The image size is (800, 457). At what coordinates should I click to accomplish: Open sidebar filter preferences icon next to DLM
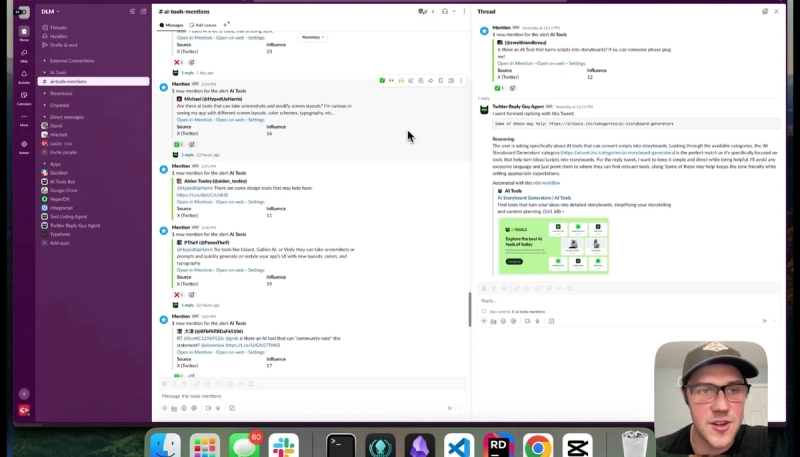132,11
